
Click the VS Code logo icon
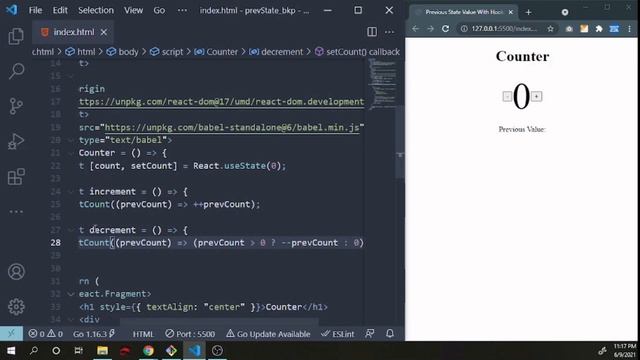pos(11,10)
